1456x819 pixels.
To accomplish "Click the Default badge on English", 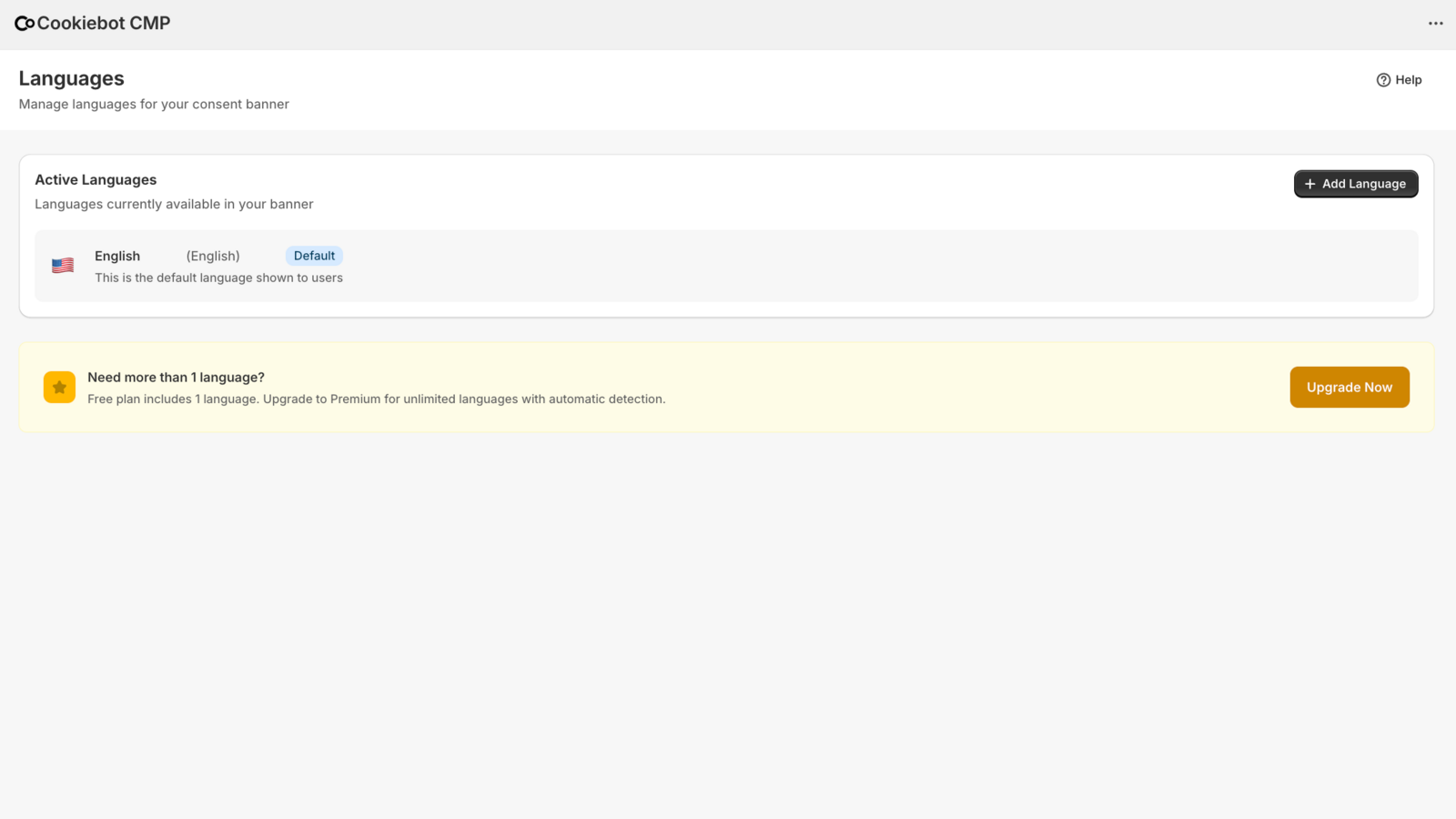I will click(x=313, y=256).
